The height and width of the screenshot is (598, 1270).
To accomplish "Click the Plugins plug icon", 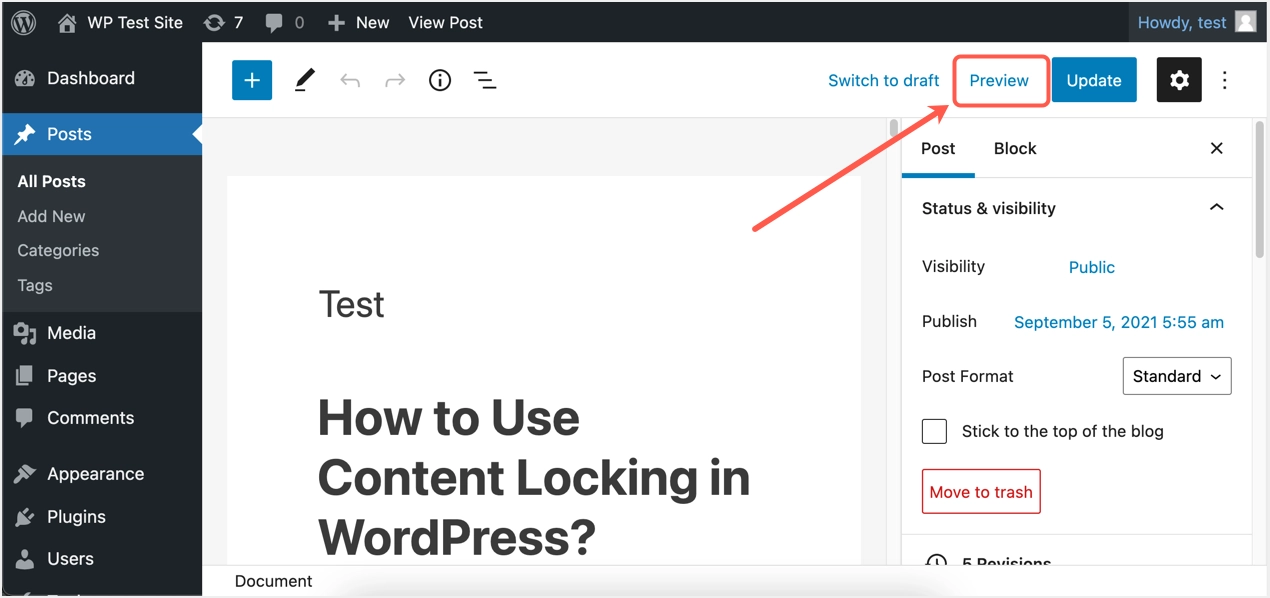I will click(25, 517).
